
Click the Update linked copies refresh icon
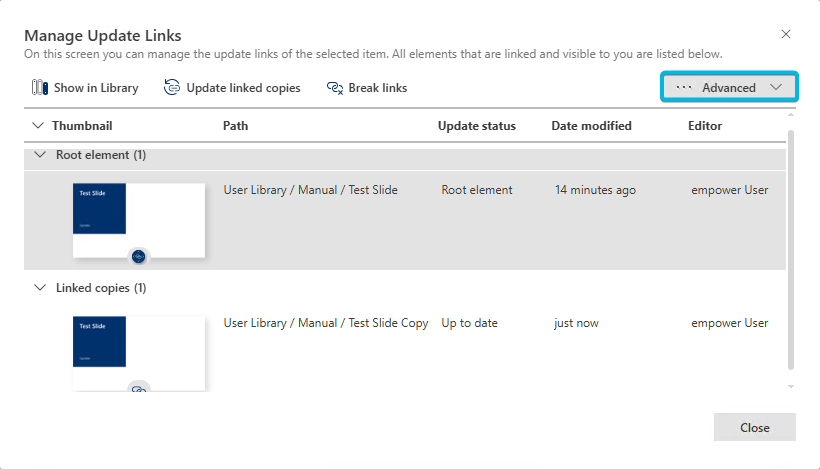pos(172,87)
